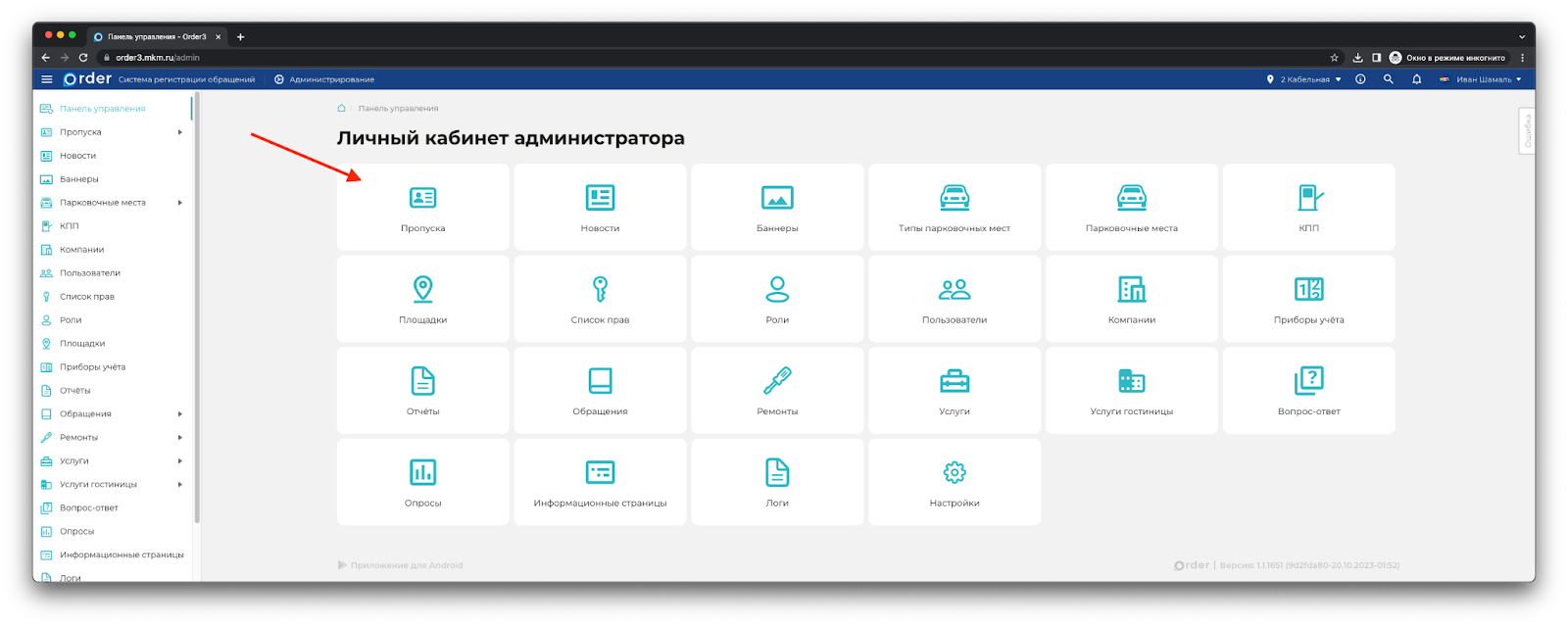
Task: Select Компании in the sidebar
Action: (x=81, y=250)
